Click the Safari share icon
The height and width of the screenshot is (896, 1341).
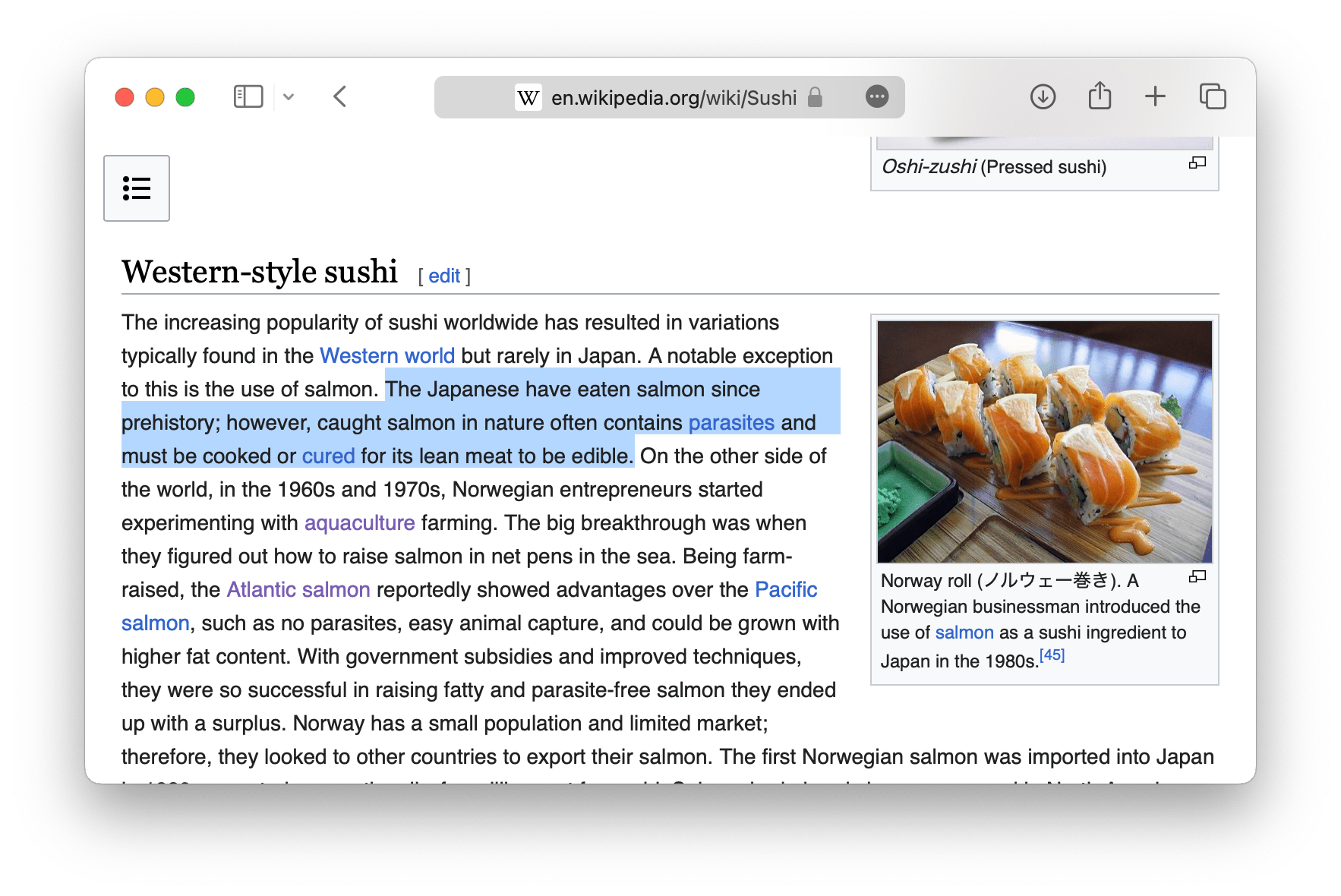pos(1099,96)
